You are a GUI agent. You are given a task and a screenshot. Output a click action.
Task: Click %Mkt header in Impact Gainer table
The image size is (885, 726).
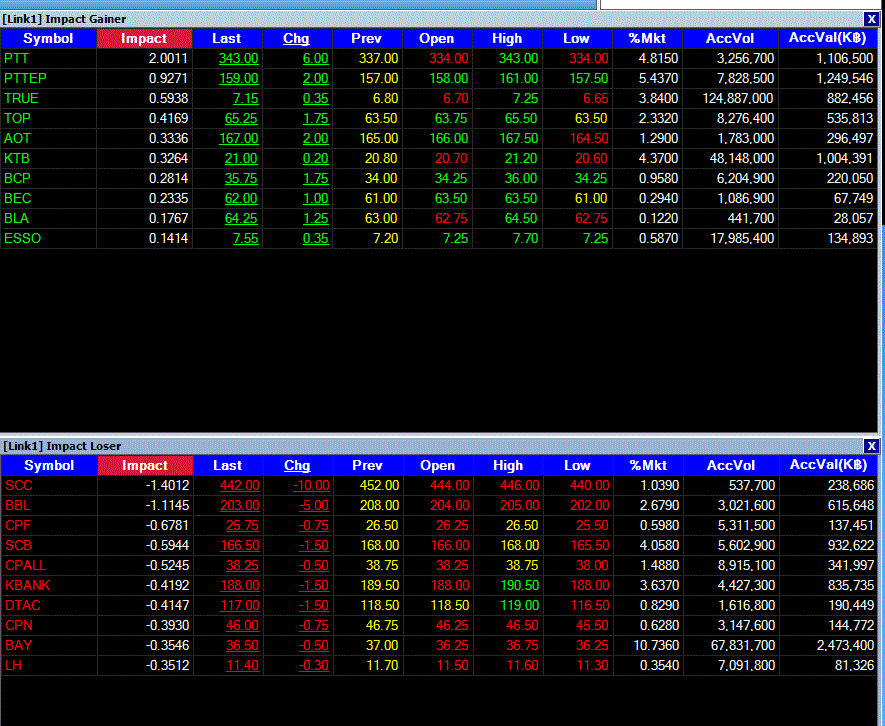647,38
